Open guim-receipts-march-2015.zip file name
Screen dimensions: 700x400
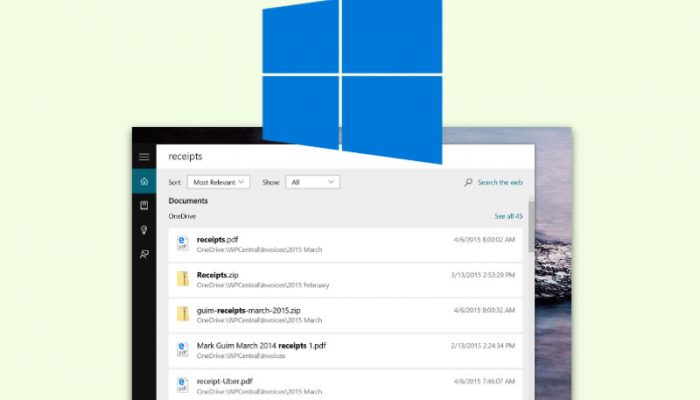pyautogui.click(x=248, y=310)
